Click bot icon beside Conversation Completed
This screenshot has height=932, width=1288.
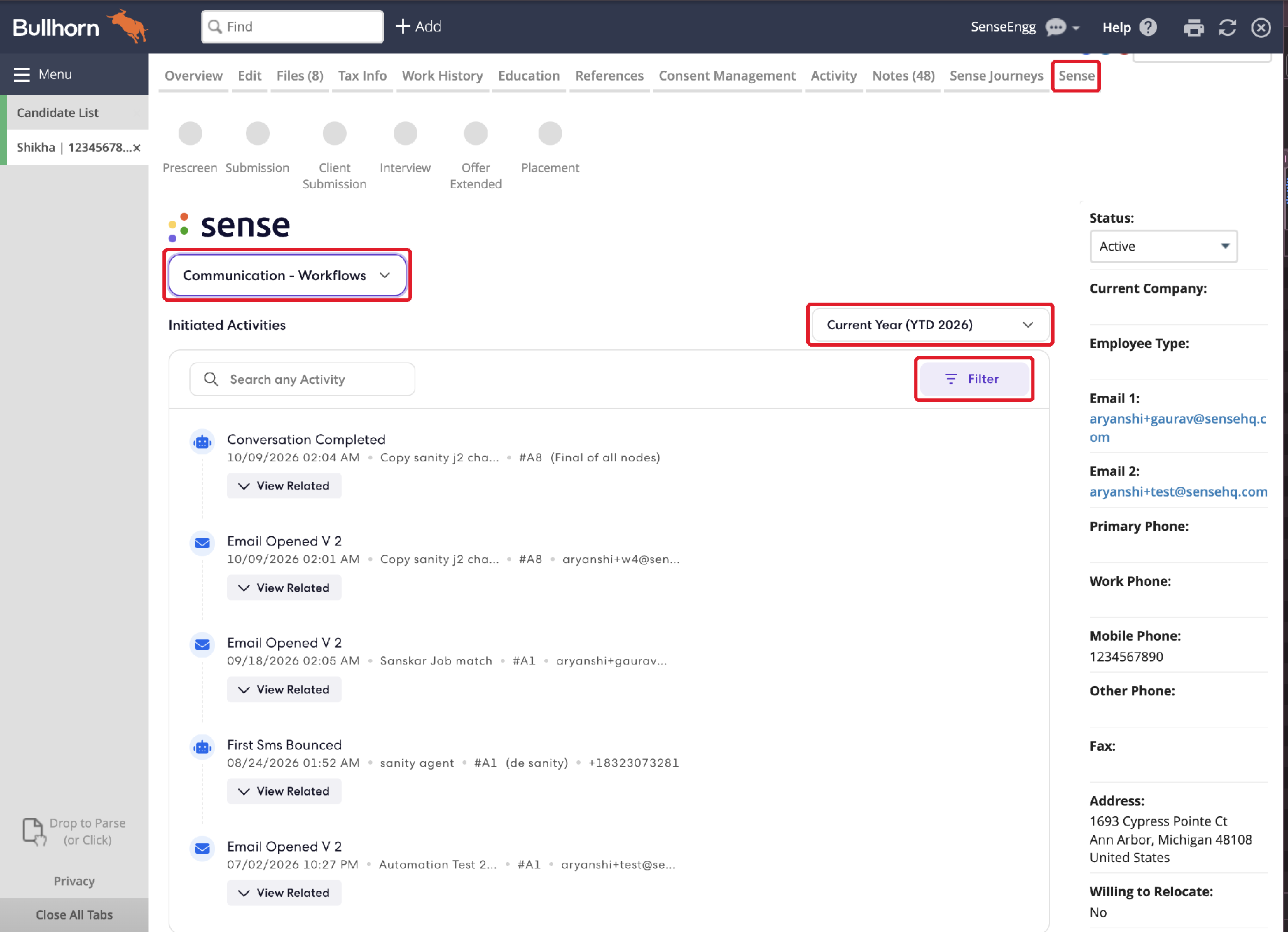(202, 442)
